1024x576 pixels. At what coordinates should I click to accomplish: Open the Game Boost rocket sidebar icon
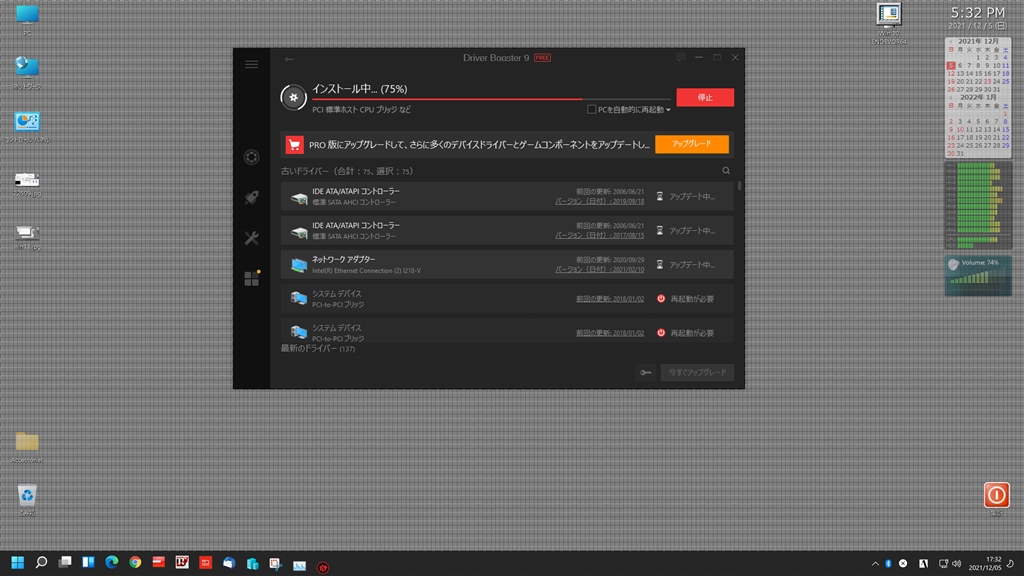click(x=251, y=197)
